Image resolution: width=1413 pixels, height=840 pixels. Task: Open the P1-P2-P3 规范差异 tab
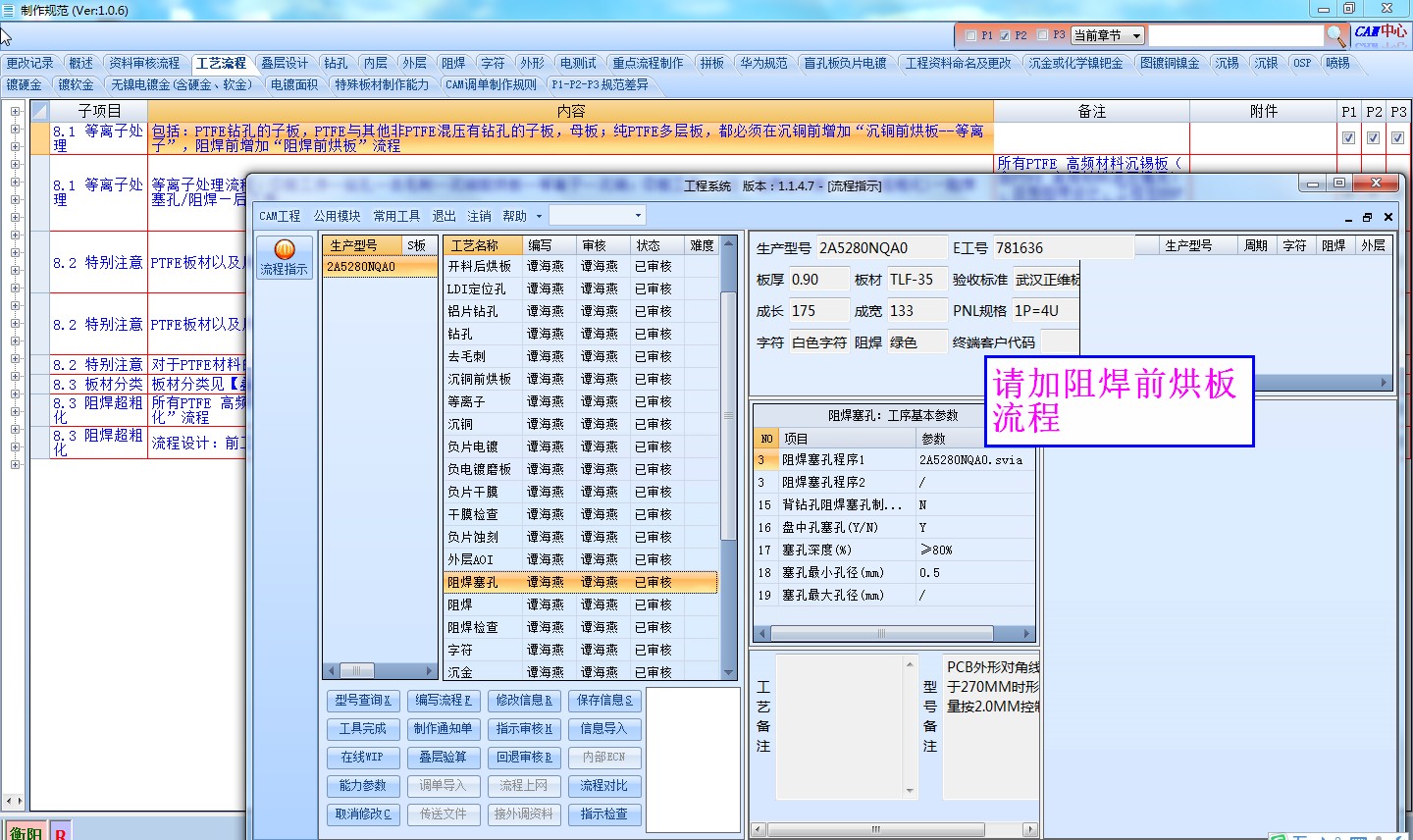point(600,84)
